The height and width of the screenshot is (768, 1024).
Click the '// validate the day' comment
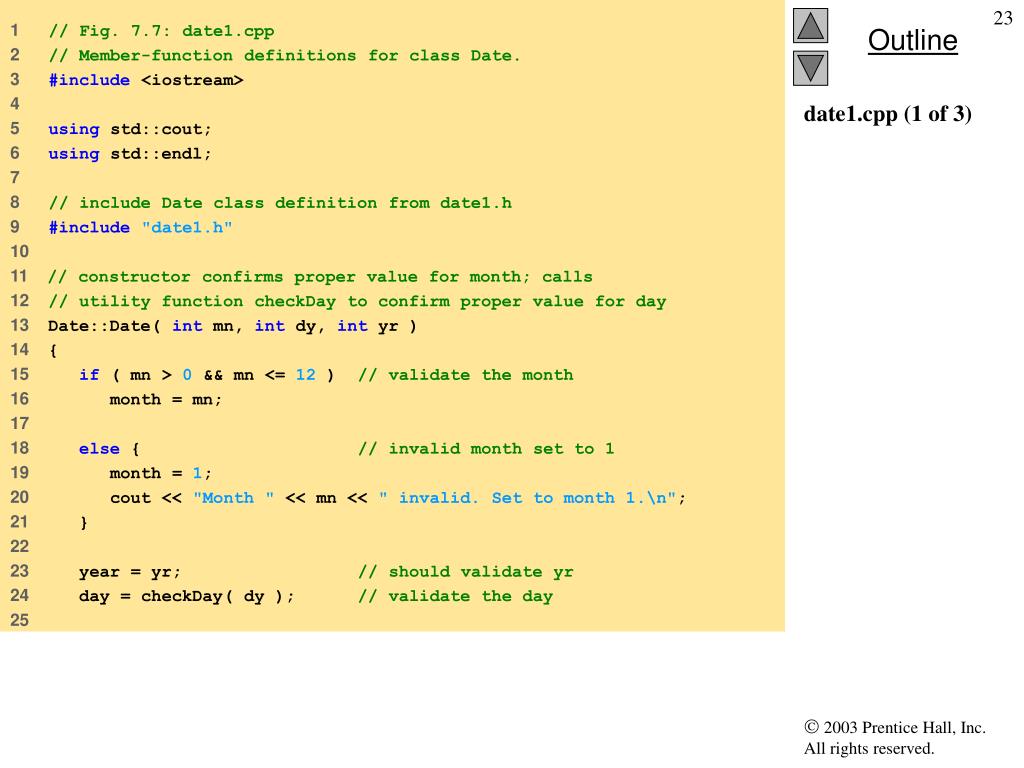pyautogui.click(x=455, y=596)
